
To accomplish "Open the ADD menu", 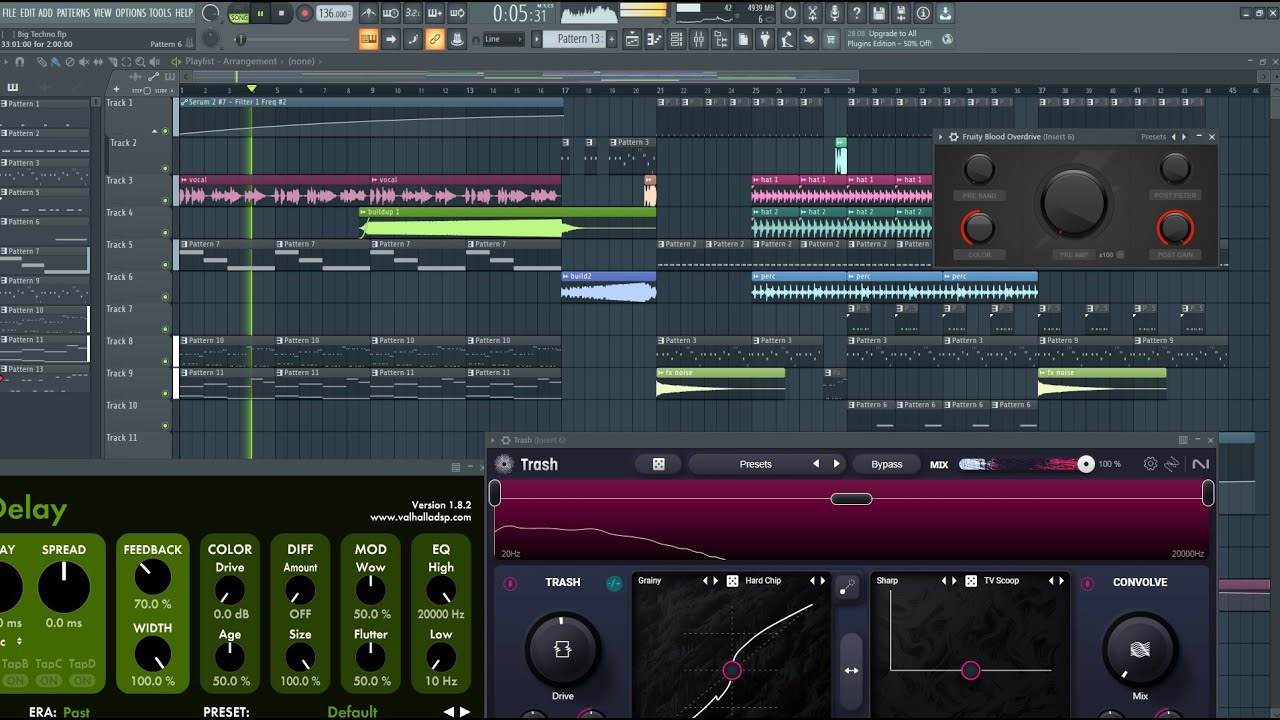I will point(46,13).
